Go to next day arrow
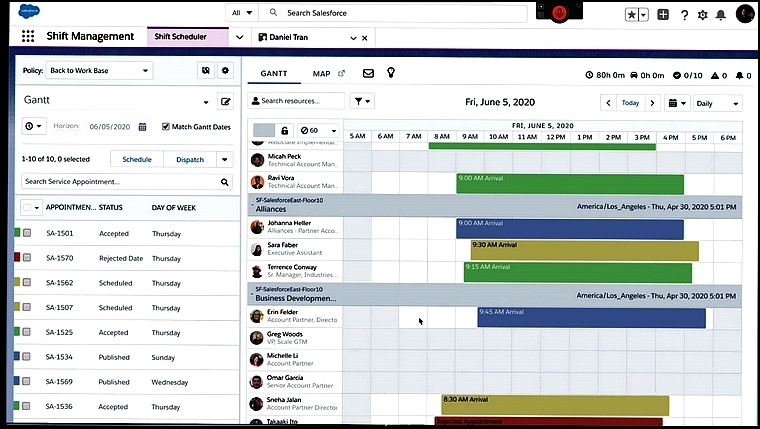Viewport: 760px width, 429px height. (652, 103)
